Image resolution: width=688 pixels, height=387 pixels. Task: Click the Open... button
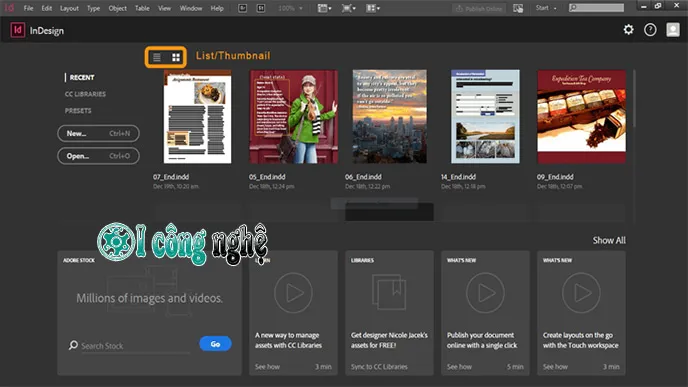coord(98,156)
